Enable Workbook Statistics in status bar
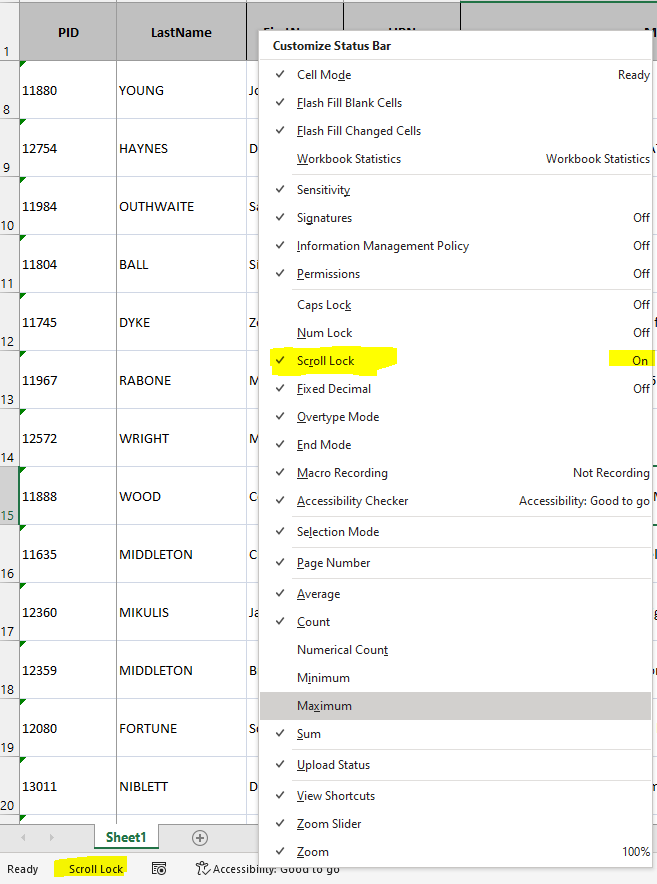Image resolution: width=657 pixels, height=884 pixels. (x=456, y=159)
